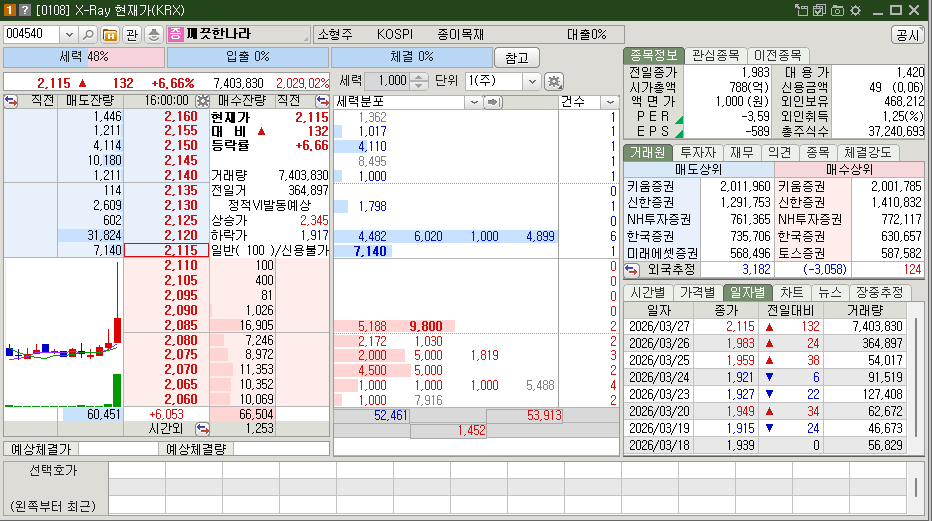This screenshot has height=521, width=932.
Task: Click the 매수상위 header
Action: [x=849, y=170]
